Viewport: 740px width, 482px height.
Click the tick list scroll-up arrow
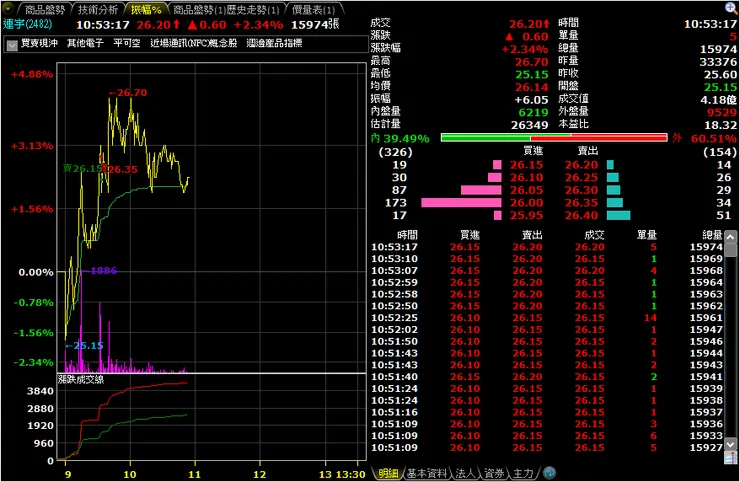[x=731, y=236]
